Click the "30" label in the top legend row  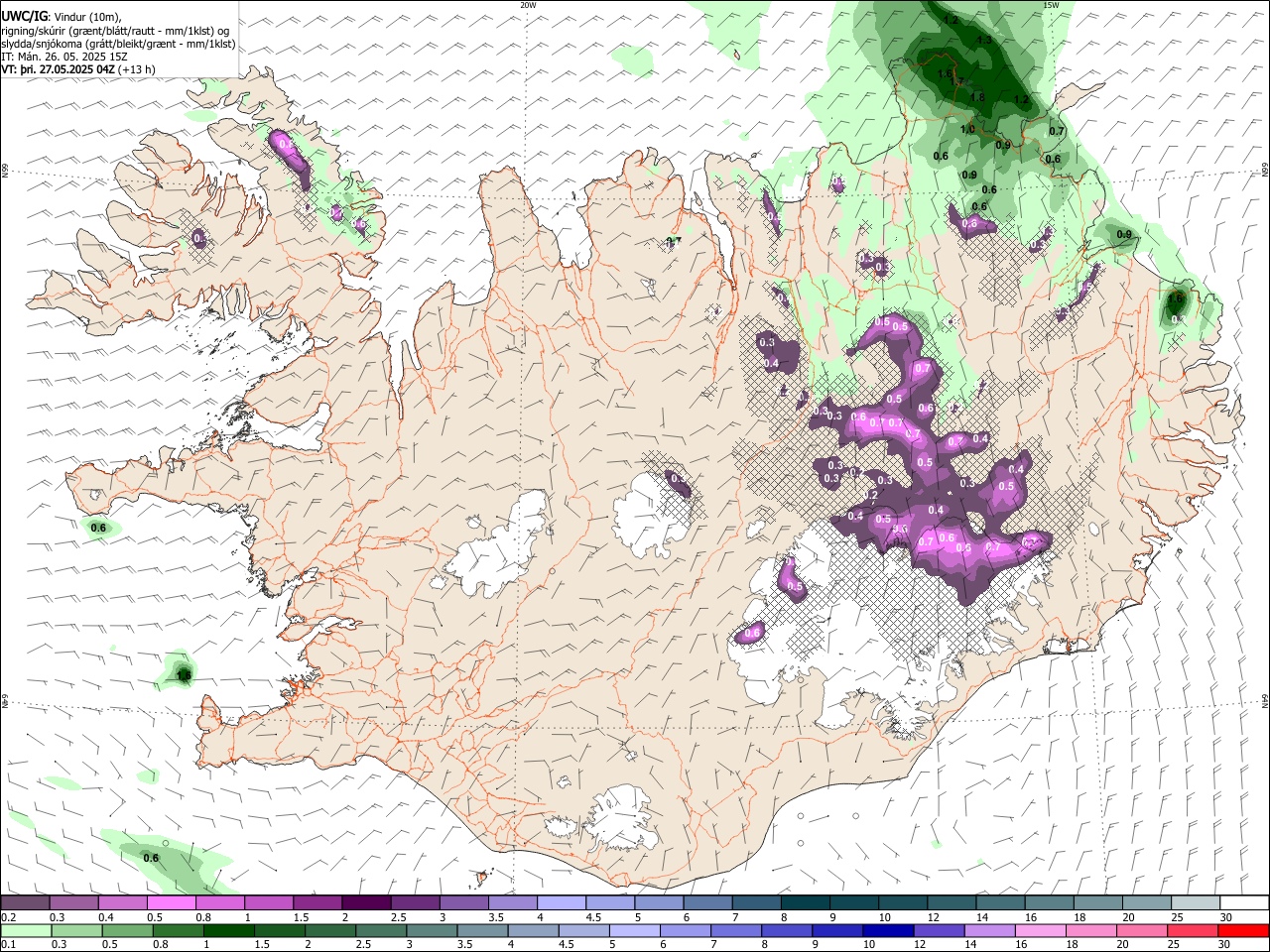[x=1226, y=917]
